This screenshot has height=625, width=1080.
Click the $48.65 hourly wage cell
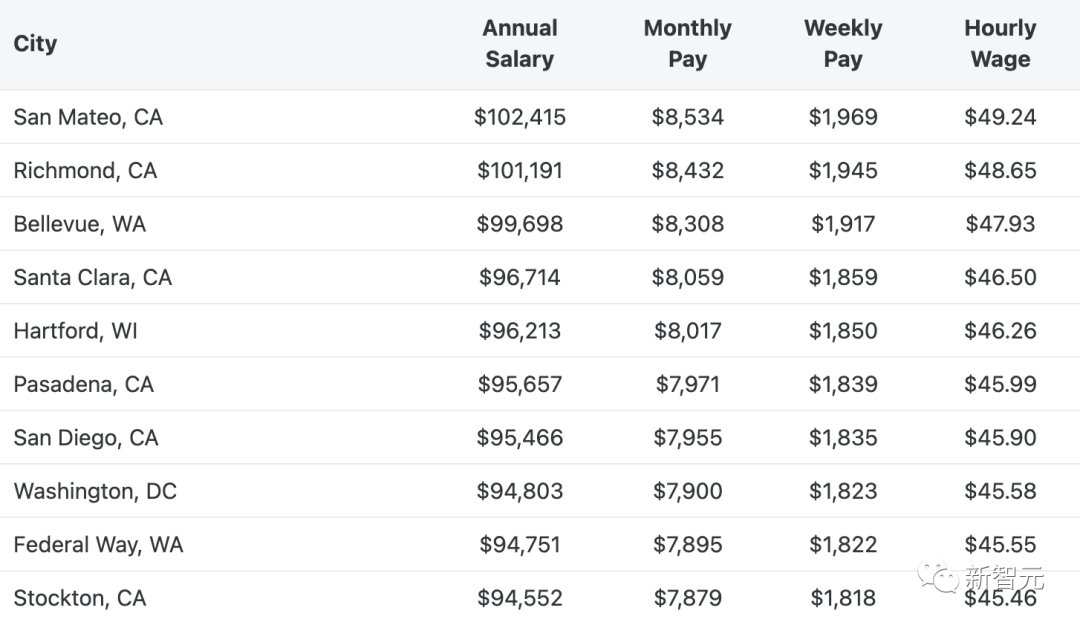1000,171
